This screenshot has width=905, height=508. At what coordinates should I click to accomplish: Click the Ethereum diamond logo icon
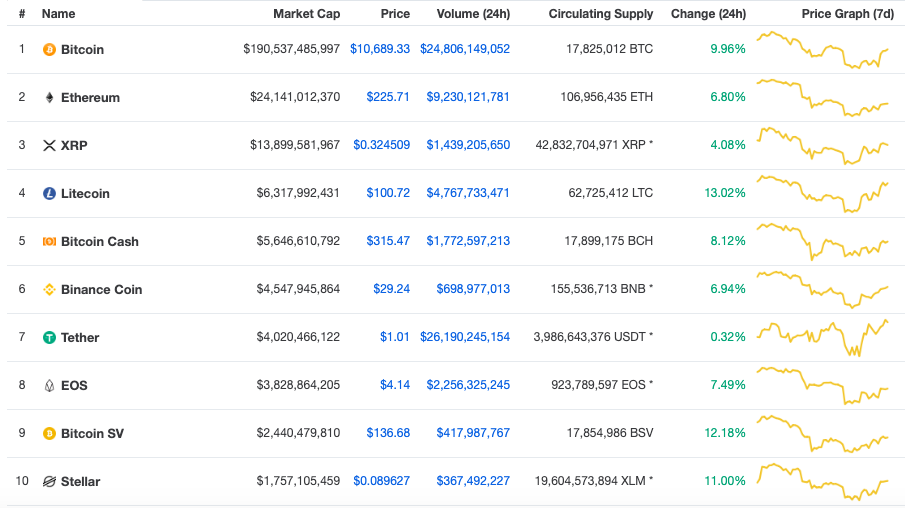tap(50, 98)
